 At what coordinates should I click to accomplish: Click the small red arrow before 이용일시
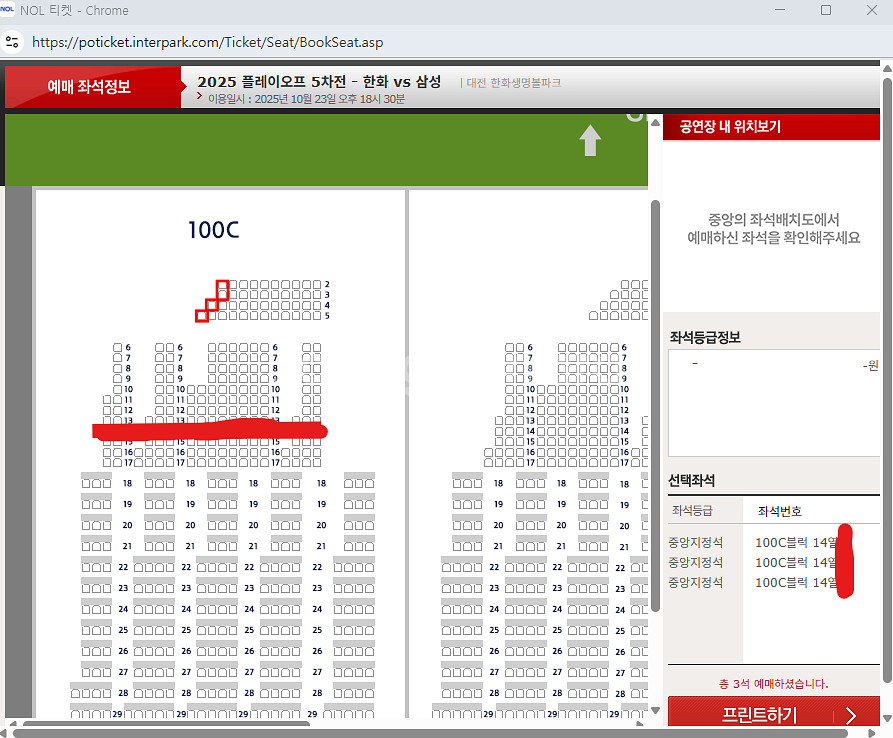point(200,96)
